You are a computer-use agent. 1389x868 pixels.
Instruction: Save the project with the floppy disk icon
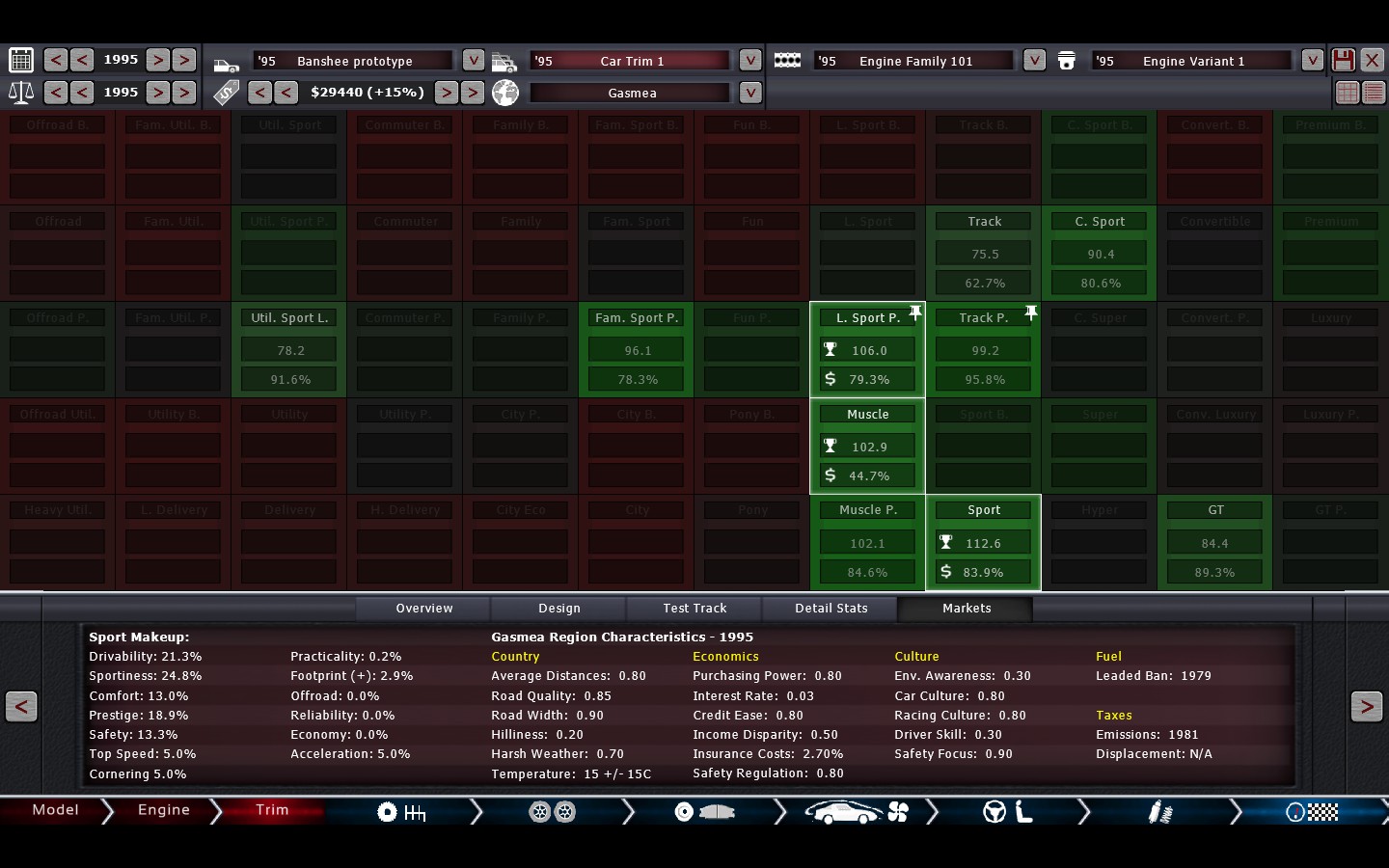(1343, 60)
